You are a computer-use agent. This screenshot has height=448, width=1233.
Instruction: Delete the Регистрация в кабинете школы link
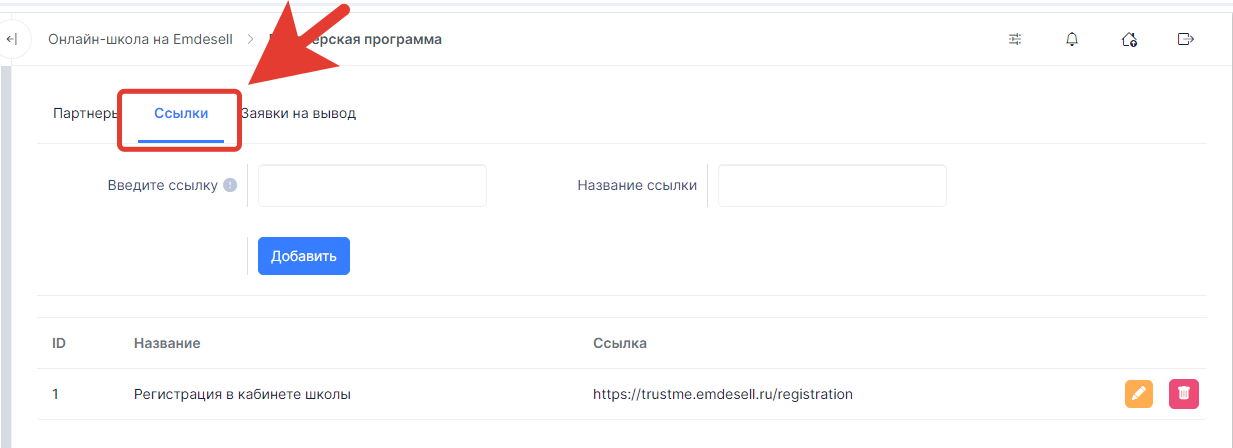tap(1184, 394)
